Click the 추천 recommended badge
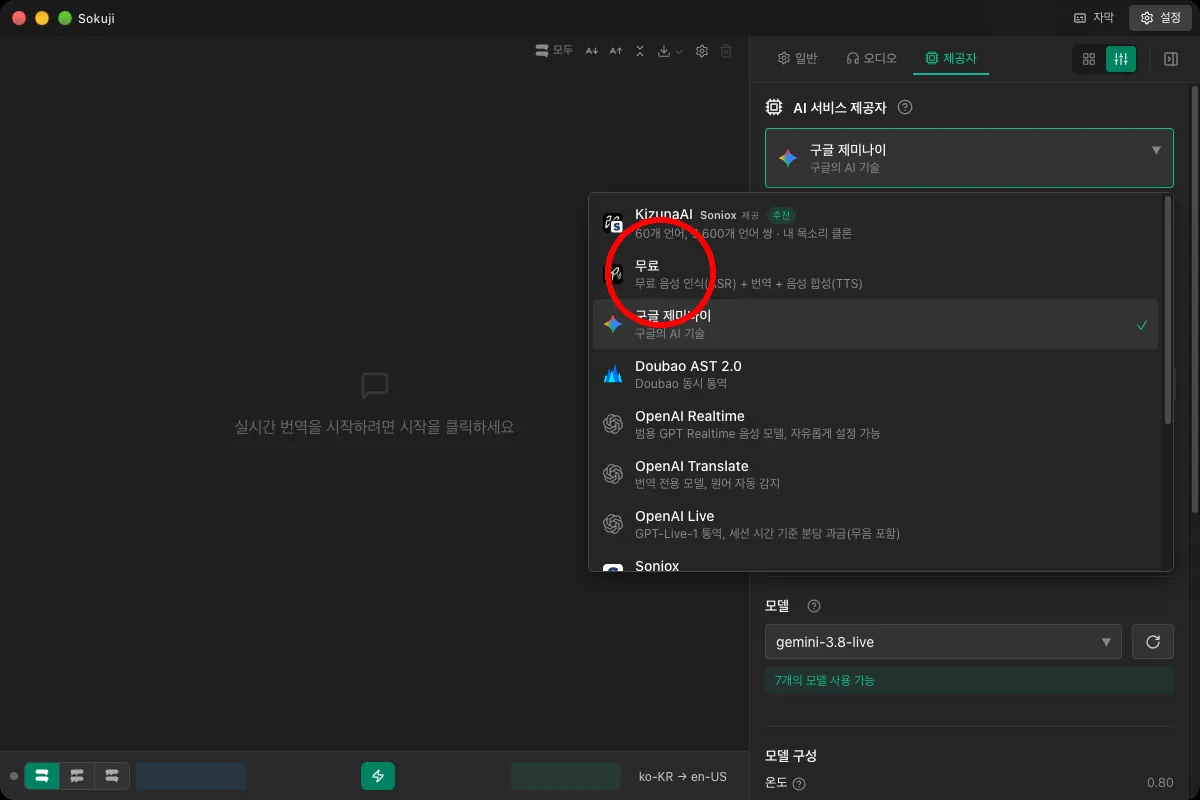 point(783,215)
